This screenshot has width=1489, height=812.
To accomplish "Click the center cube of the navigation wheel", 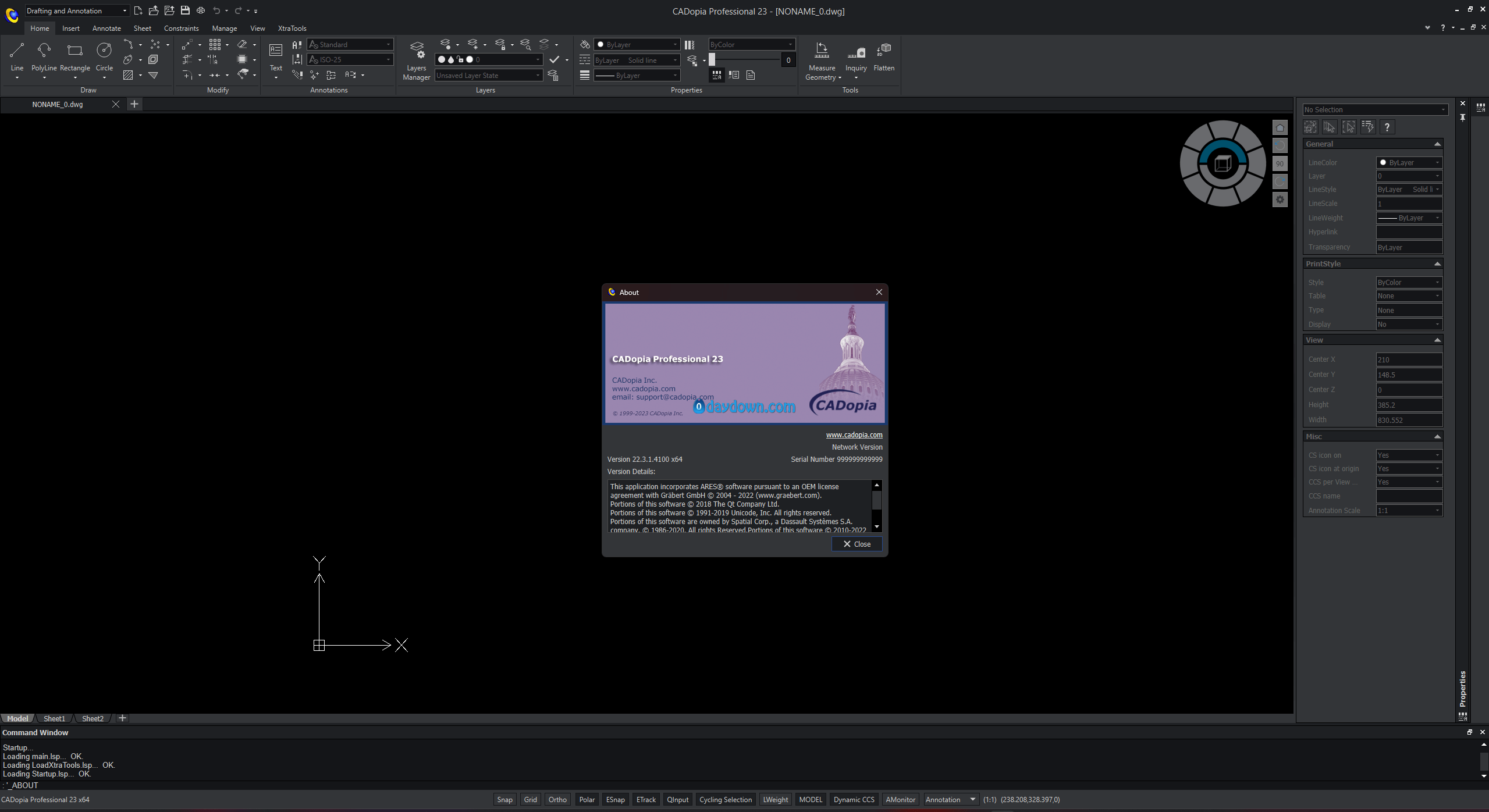I will 1223,164.
